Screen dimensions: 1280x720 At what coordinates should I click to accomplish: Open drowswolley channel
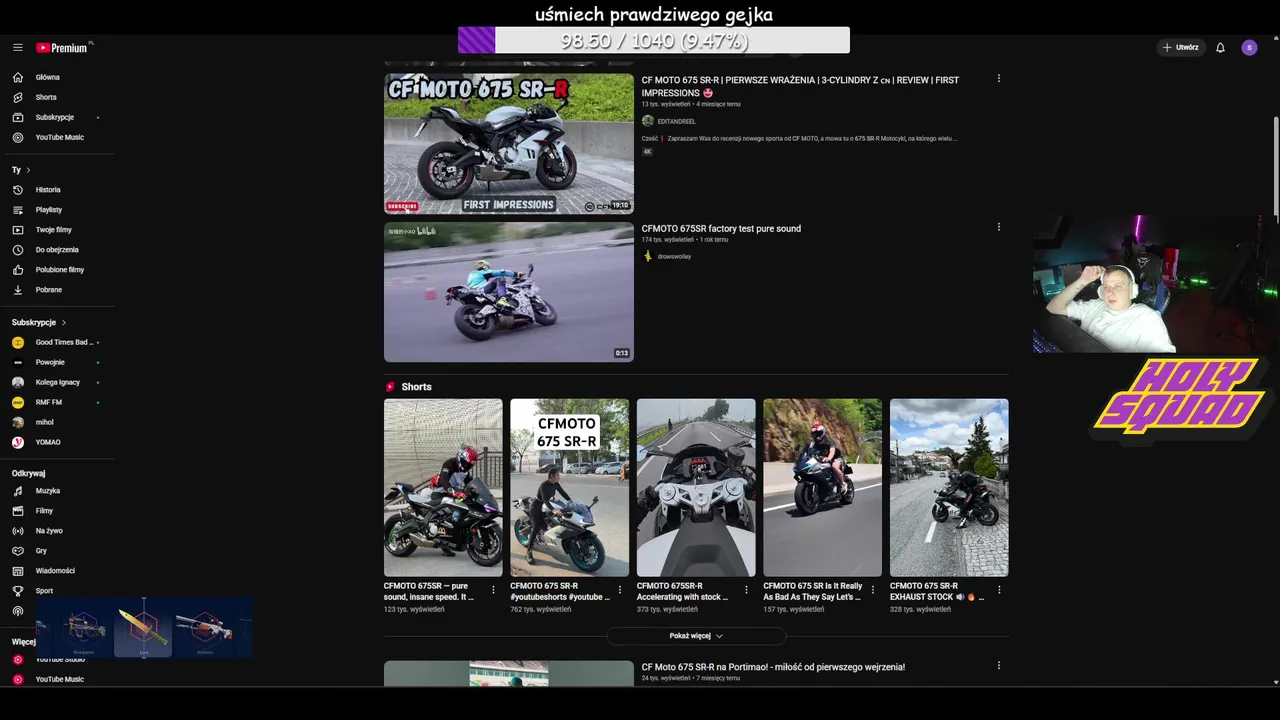[674, 256]
